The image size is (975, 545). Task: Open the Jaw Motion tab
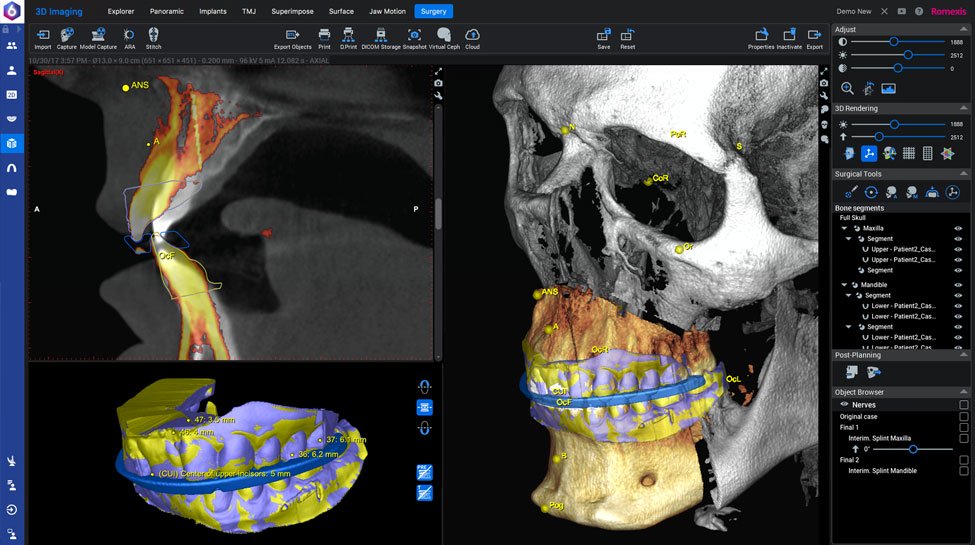[x=387, y=11]
